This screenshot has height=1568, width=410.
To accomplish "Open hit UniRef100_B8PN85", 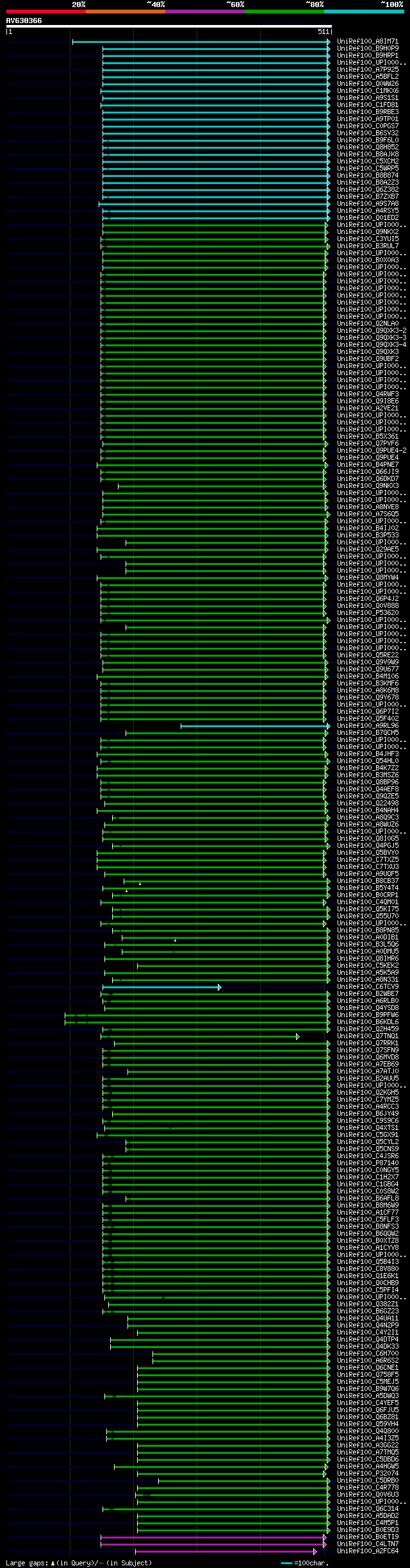I will point(368,931).
